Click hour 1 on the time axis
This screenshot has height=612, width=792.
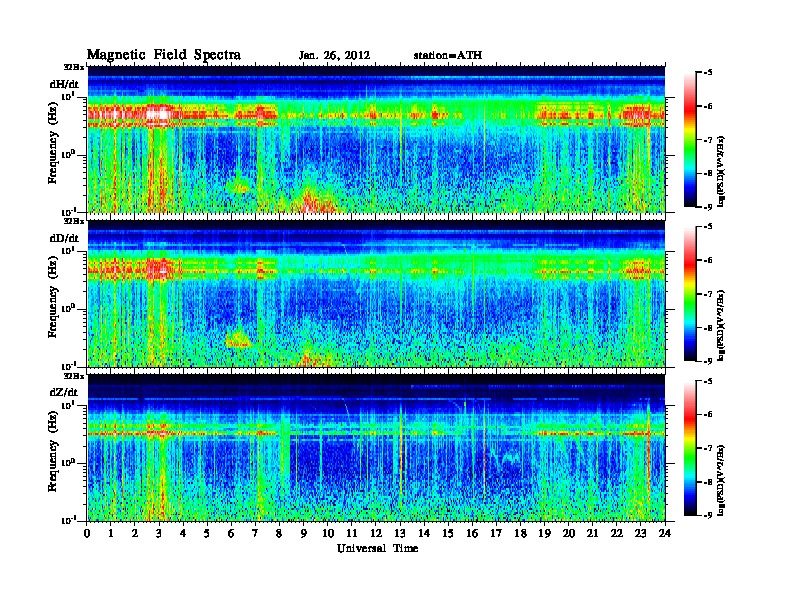(x=111, y=534)
